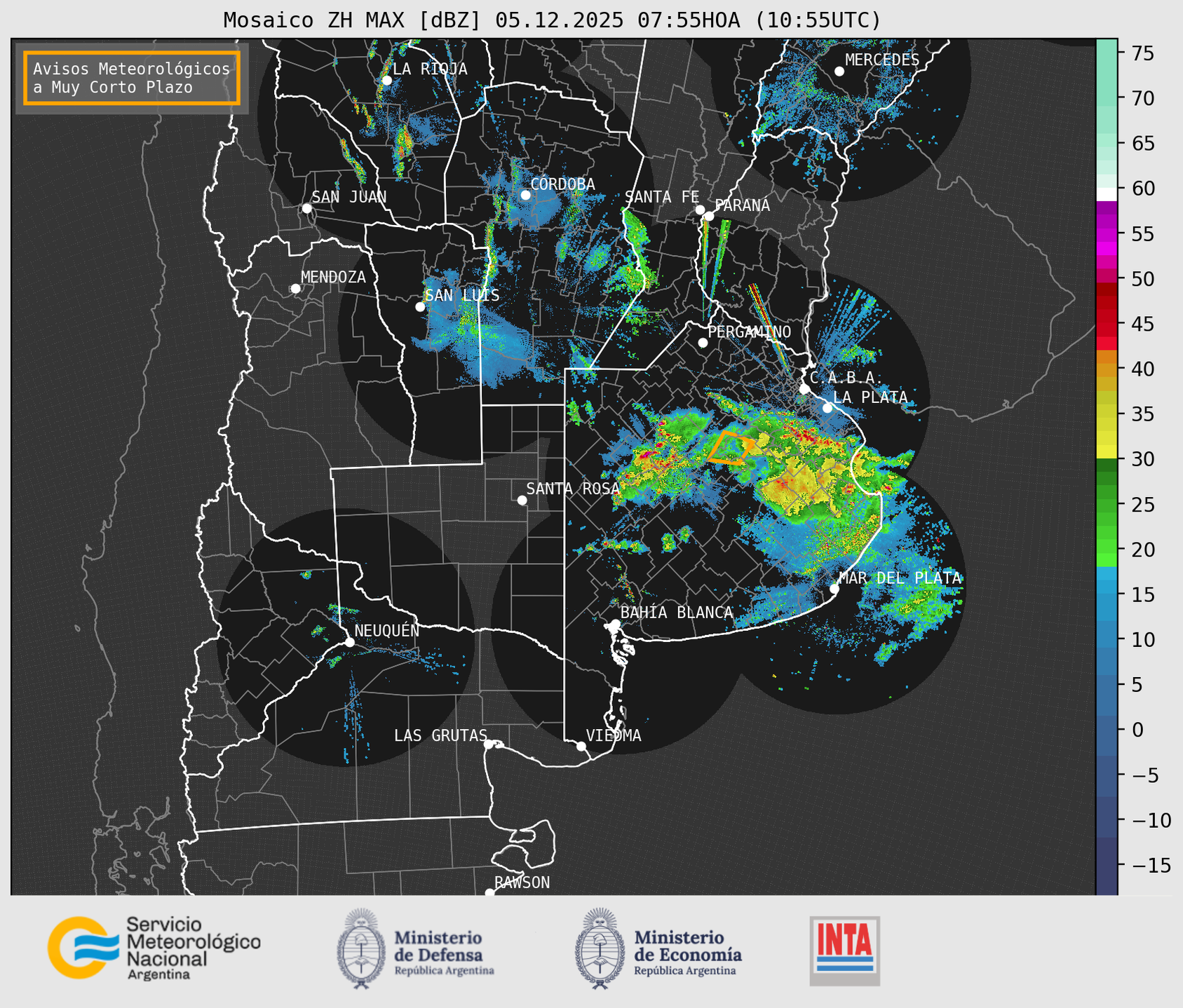Viewport: 1183px width, 1008px height.
Task: Click the Mercedes city marker dot
Action: click(839, 71)
